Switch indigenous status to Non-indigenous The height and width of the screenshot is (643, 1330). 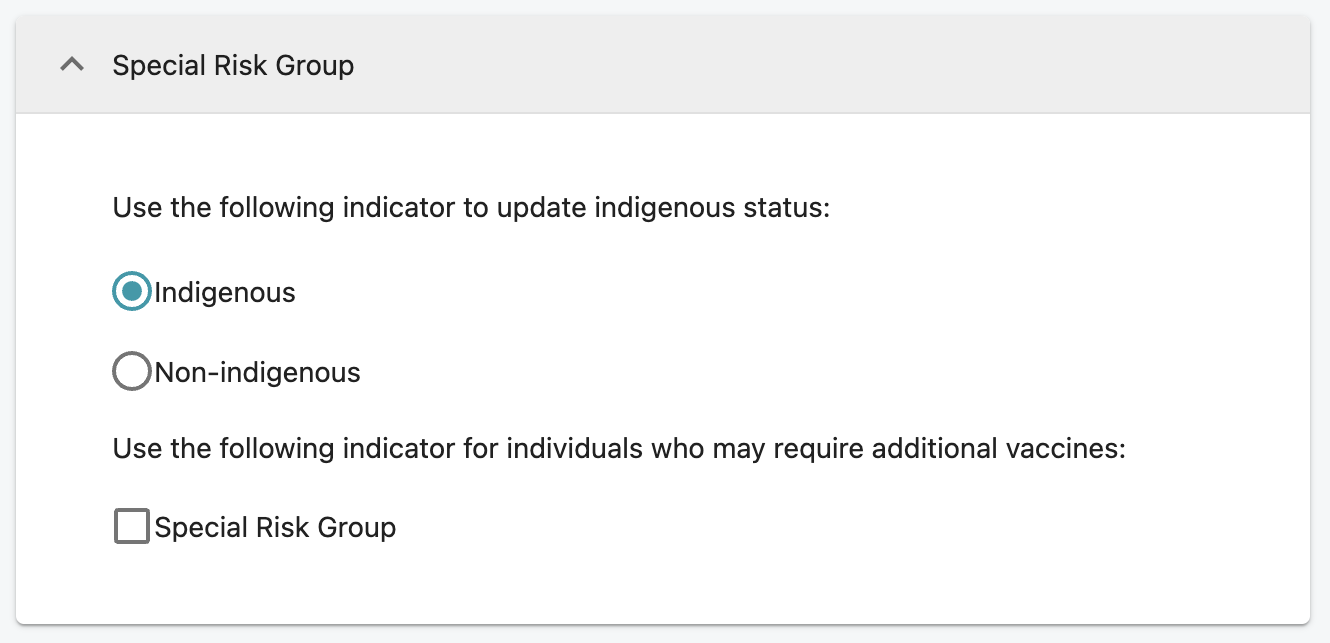(132, 371)
